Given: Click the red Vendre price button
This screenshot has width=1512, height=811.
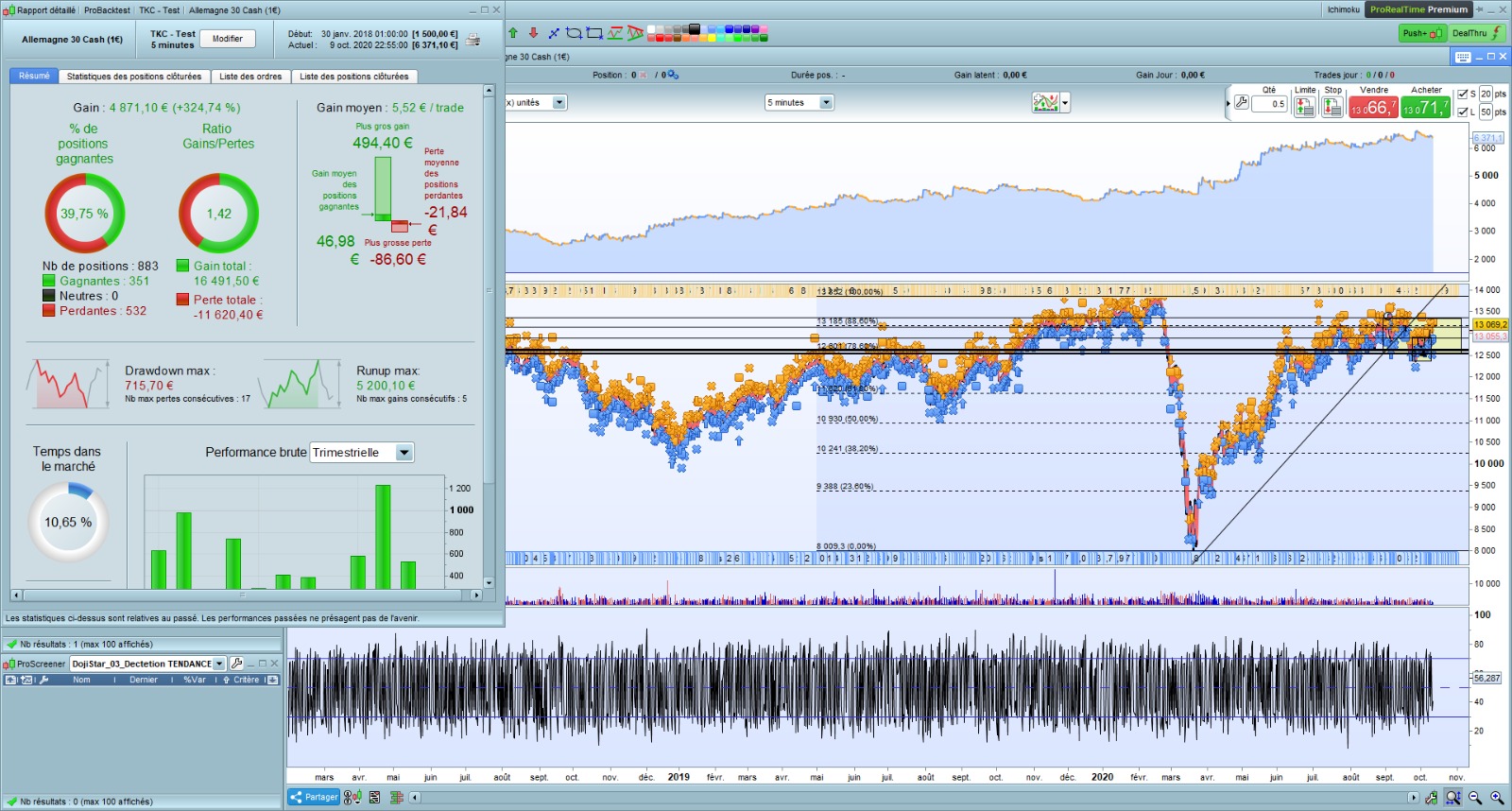Looking at the screenshot, I should [x=1373, y=108].
